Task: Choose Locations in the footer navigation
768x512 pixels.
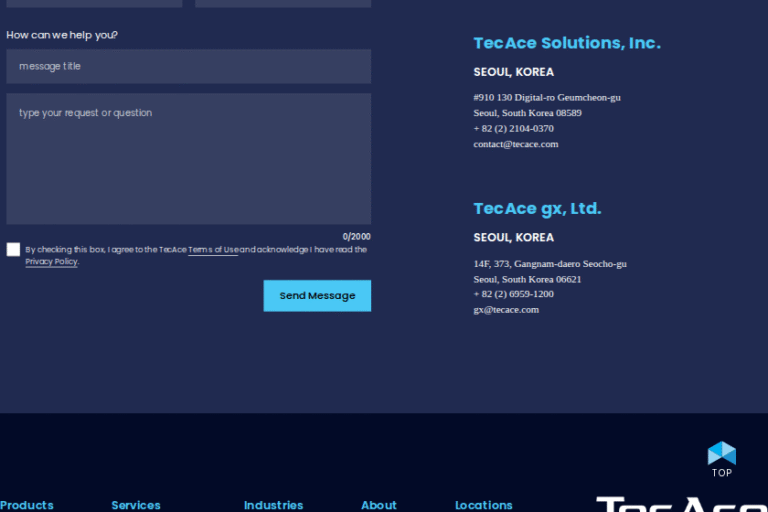Action: [x=484, y=505]
